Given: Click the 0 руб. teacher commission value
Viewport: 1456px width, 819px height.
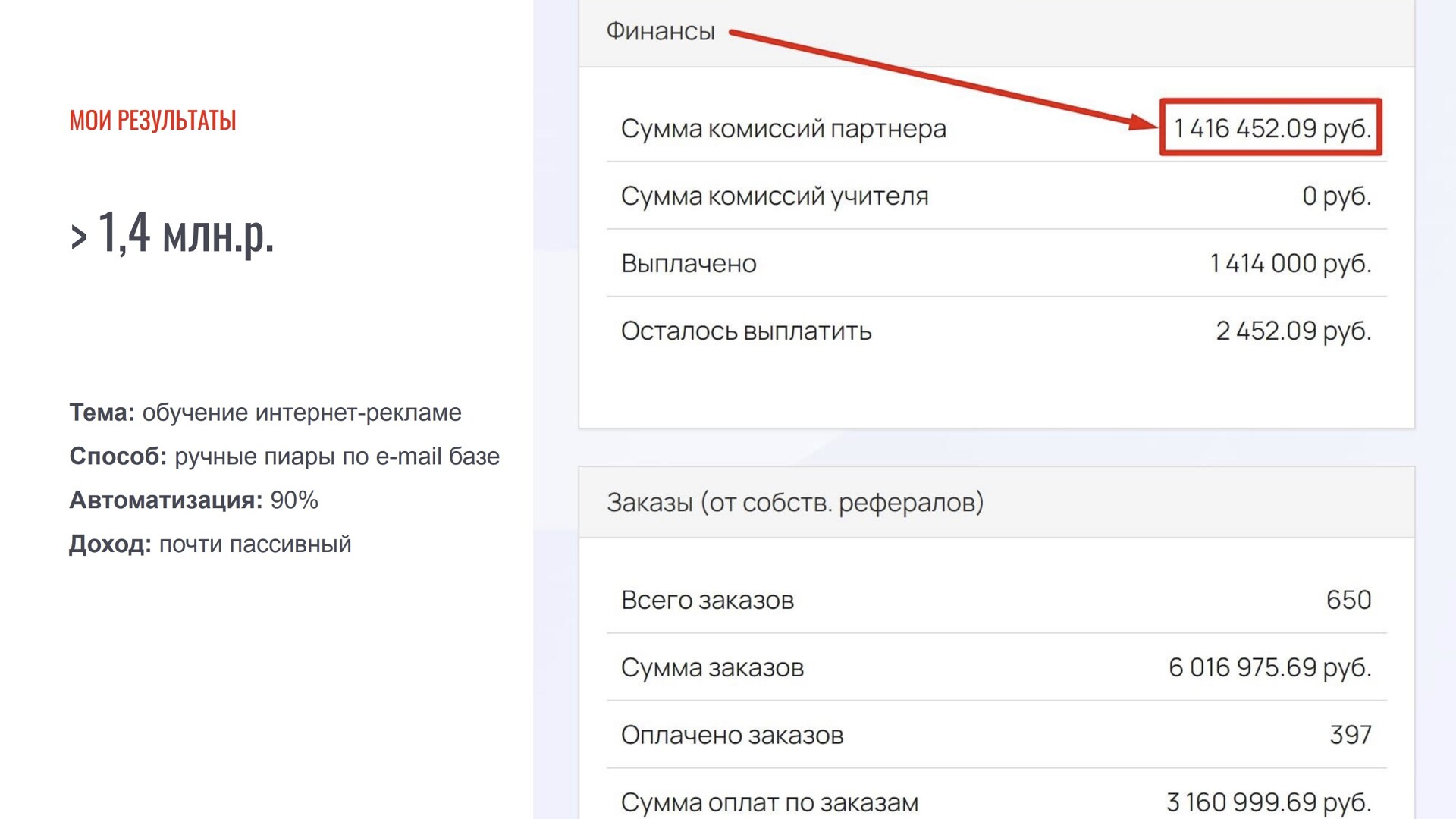Looking at the screenshot, I should [1336, 196].
